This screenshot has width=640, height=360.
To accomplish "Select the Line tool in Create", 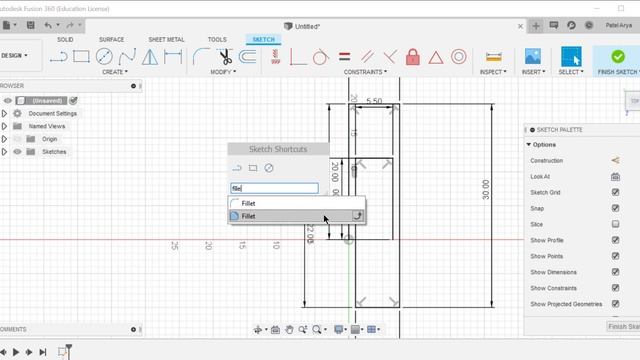I will tap(59, 57).
